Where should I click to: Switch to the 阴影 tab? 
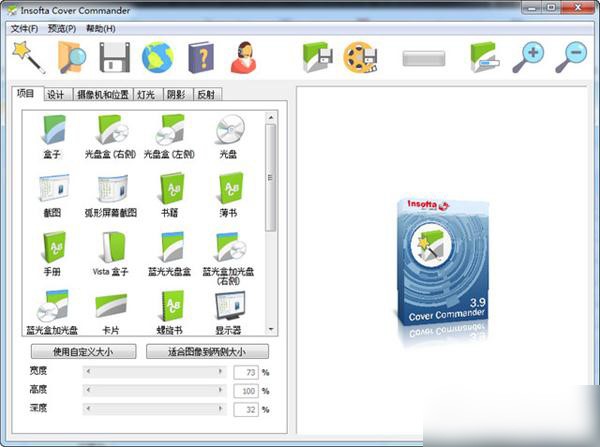(x=178, y=95)
